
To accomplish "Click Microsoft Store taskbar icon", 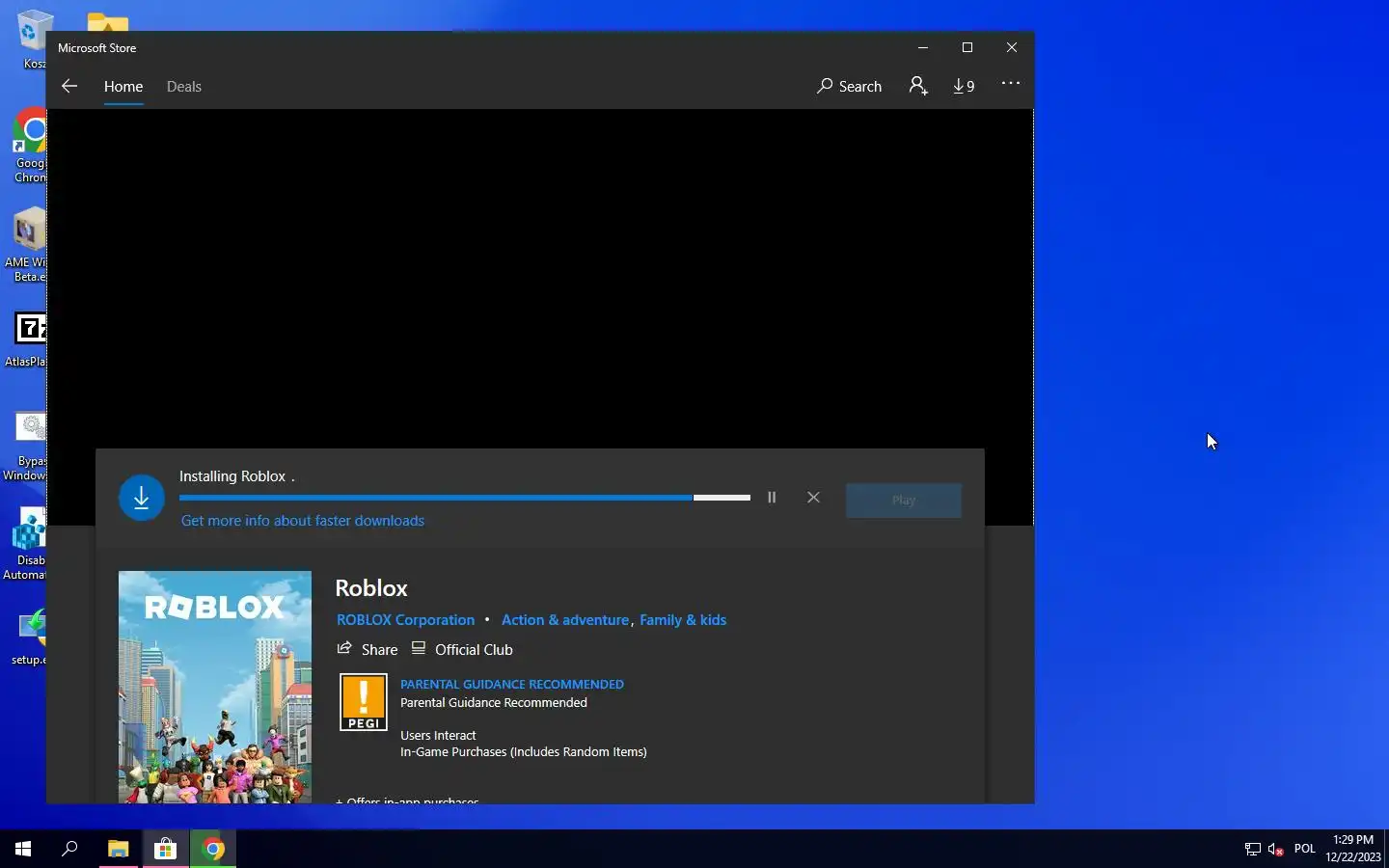I will tap(166, 849).
